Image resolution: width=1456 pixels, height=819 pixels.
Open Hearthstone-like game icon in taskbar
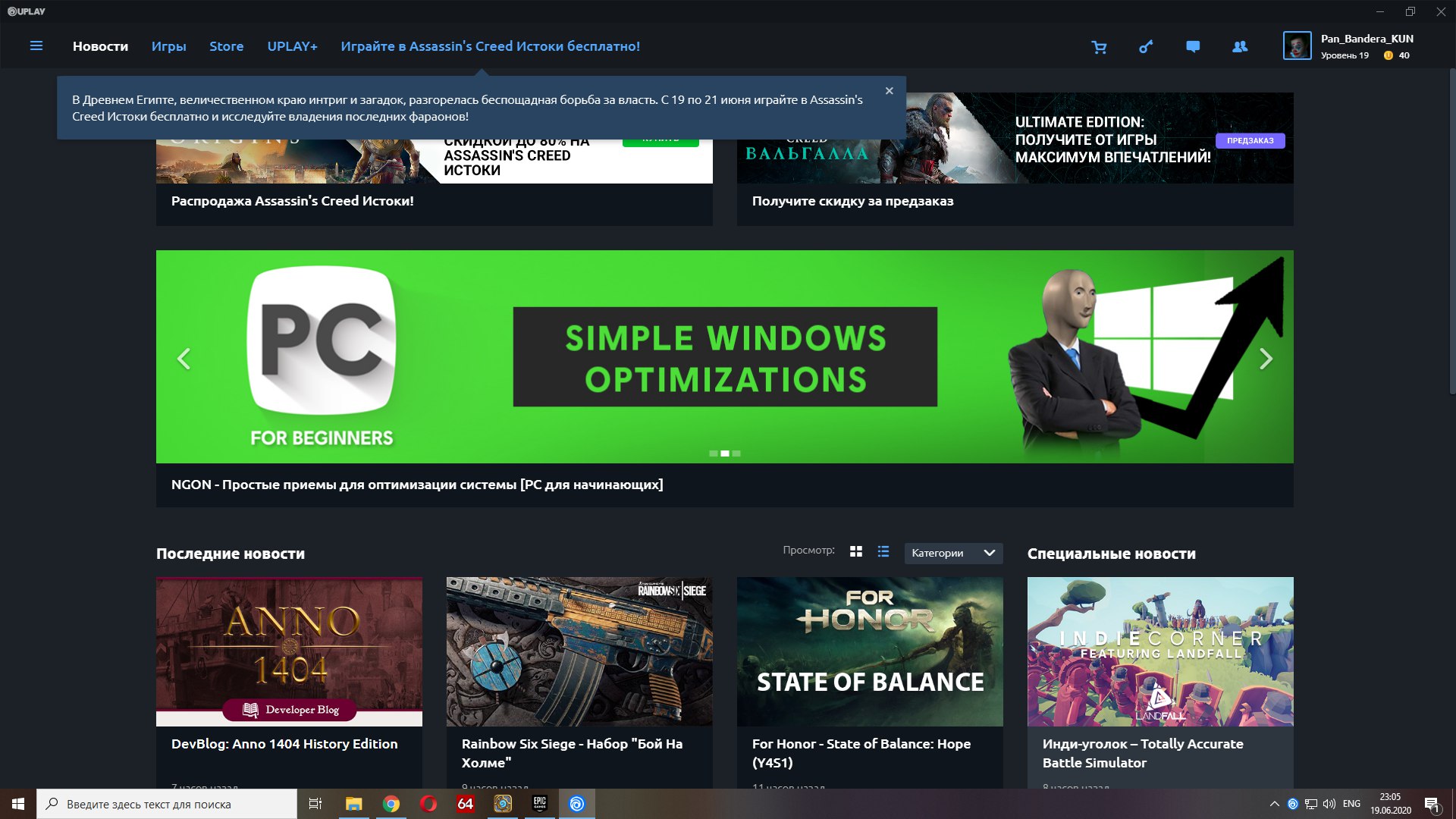point(502,804)
